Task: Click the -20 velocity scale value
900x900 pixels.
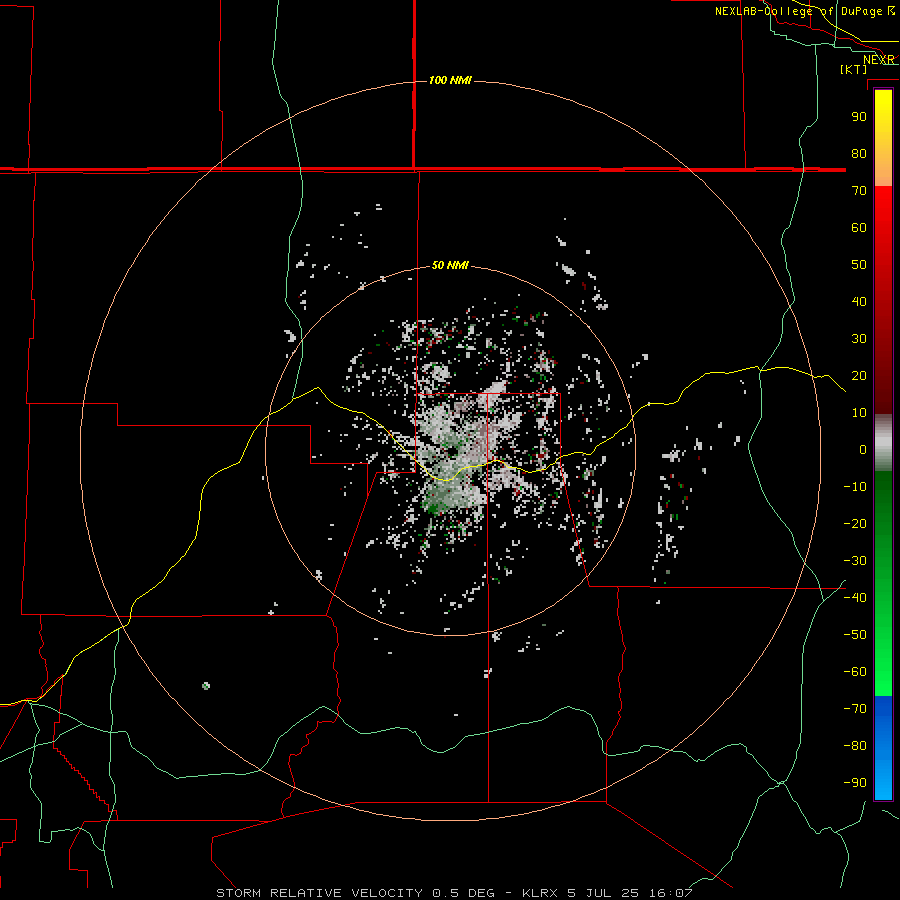Action: [855, 523]
